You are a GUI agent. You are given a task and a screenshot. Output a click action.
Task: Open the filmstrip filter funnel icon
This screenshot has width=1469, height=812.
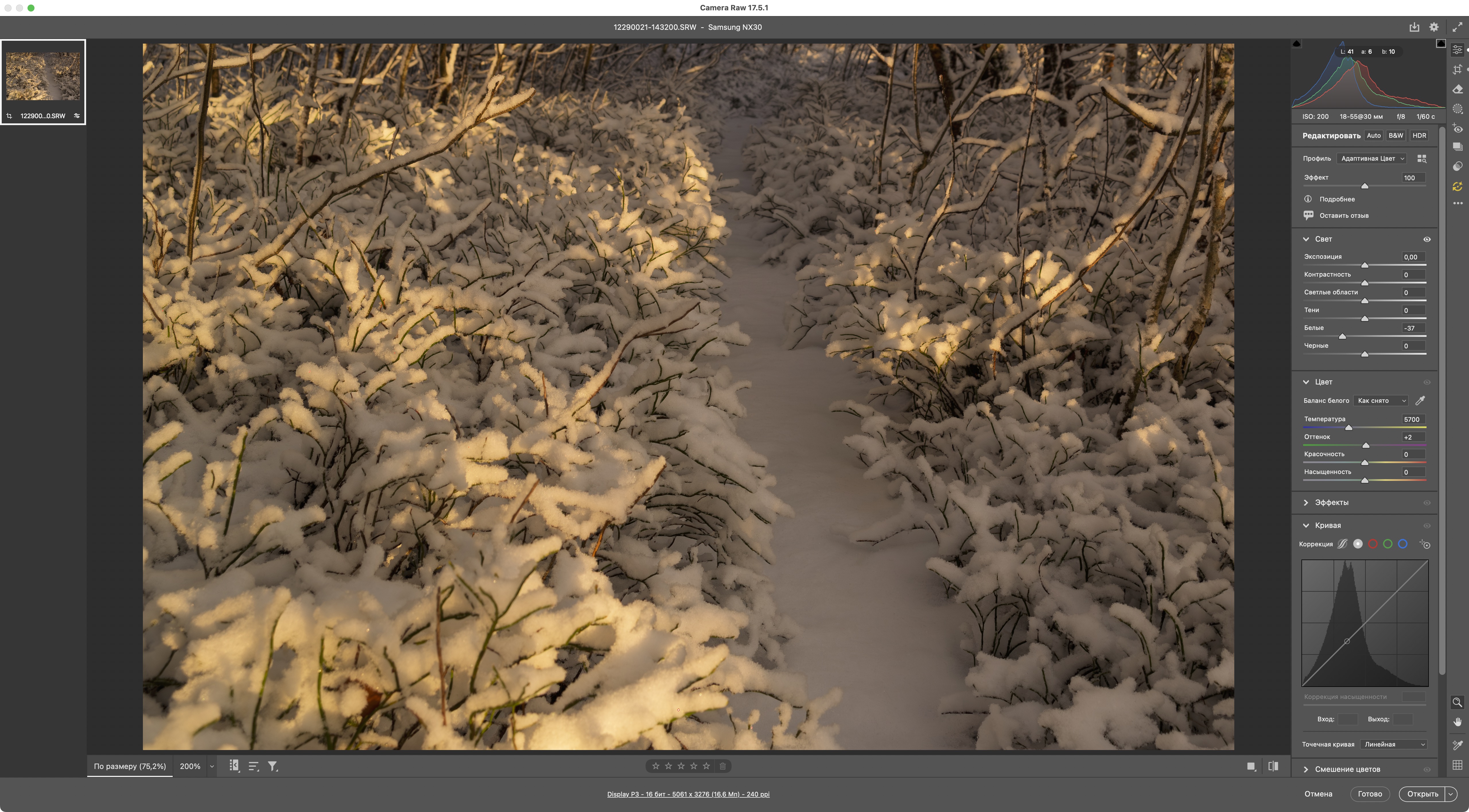tap(273, 766)
